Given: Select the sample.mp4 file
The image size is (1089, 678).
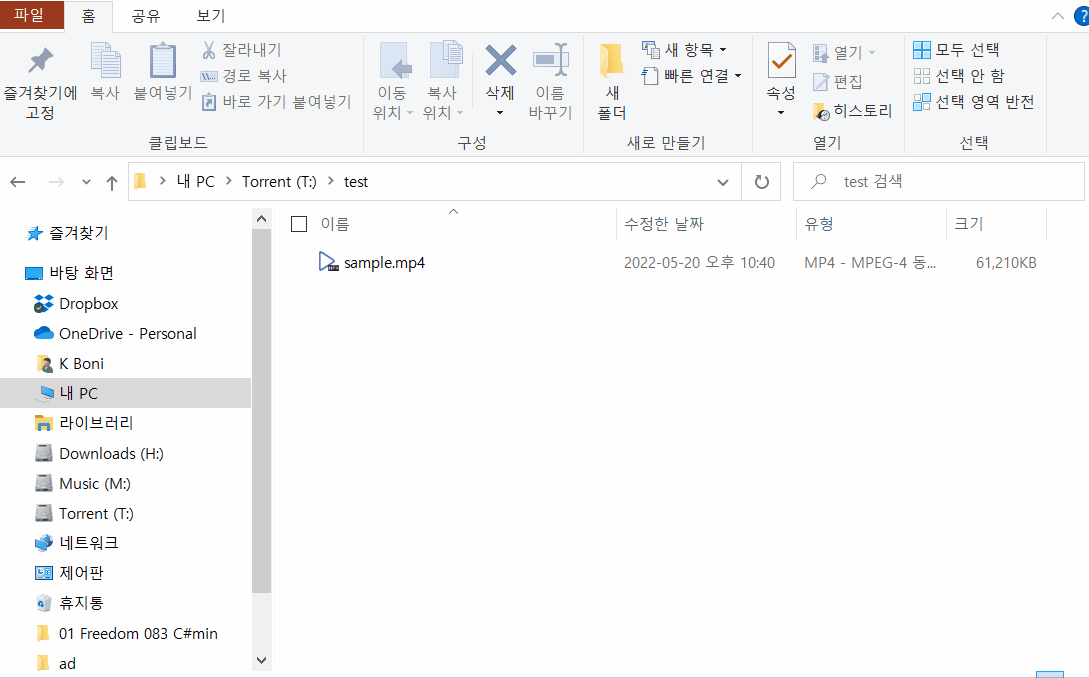Looking at the screenshot, I should 384,263.
